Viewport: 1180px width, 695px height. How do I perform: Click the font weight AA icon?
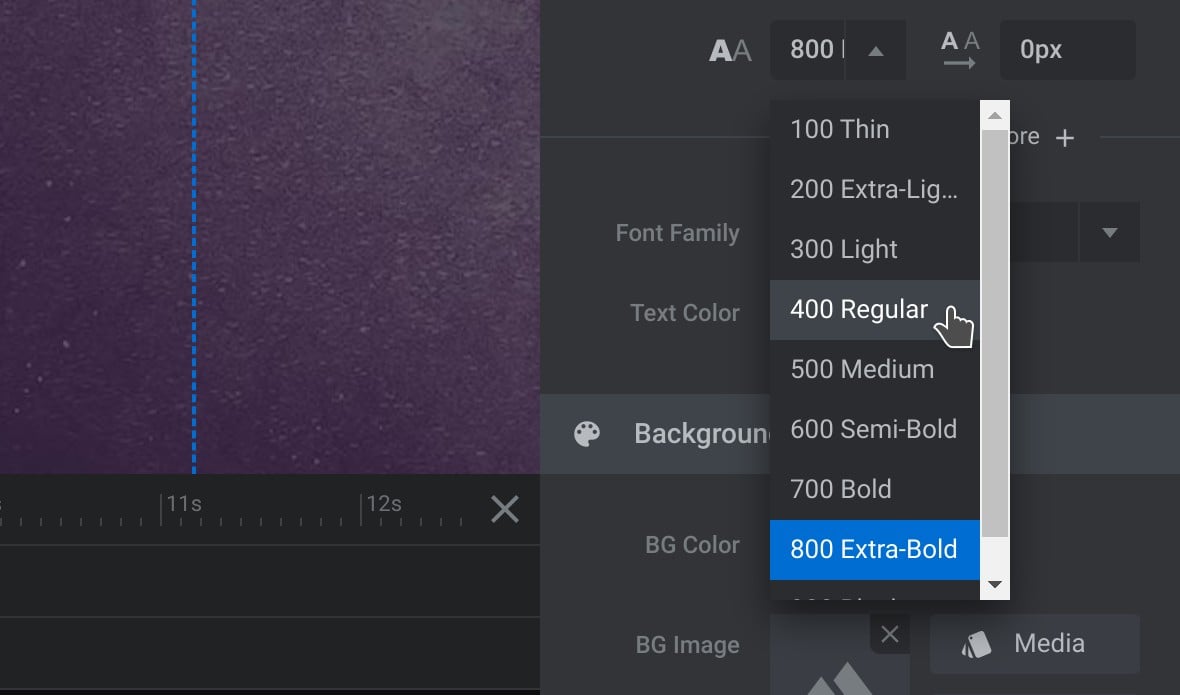(730, 50)
